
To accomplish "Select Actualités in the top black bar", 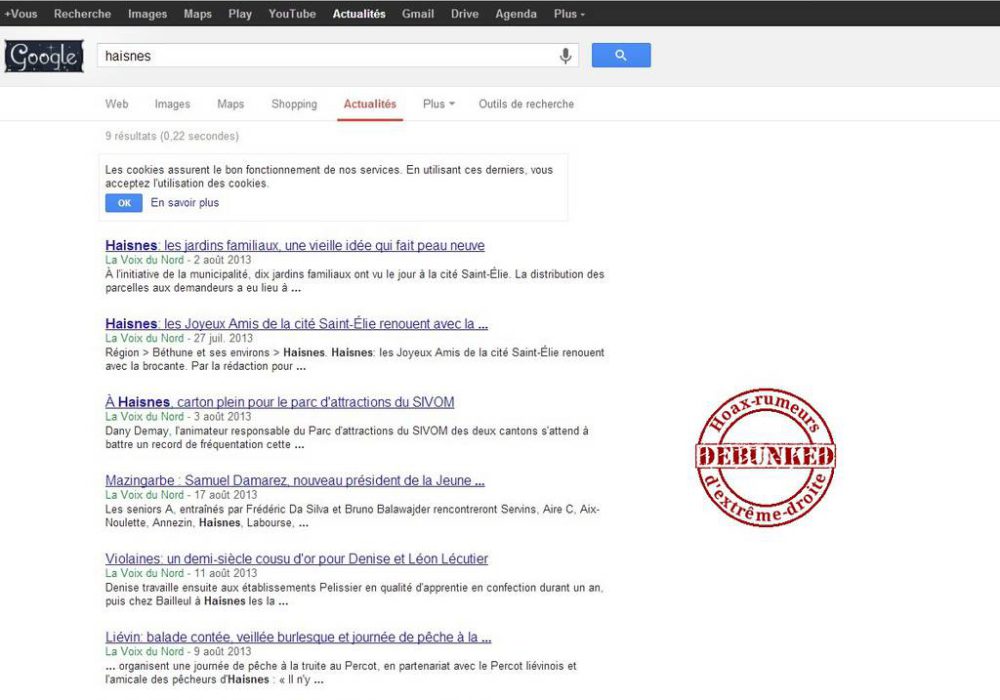I will coord(359,13).
